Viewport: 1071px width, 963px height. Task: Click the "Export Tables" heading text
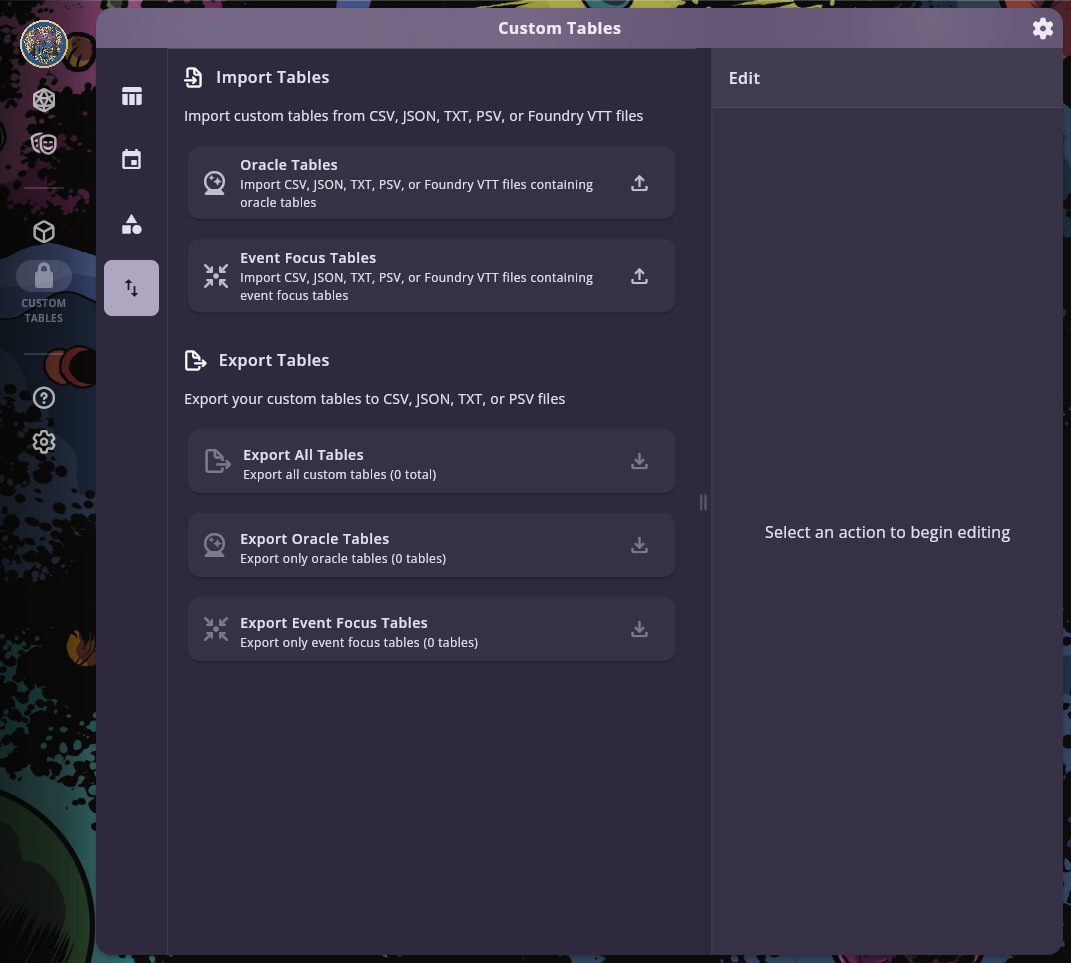point(274,360)
